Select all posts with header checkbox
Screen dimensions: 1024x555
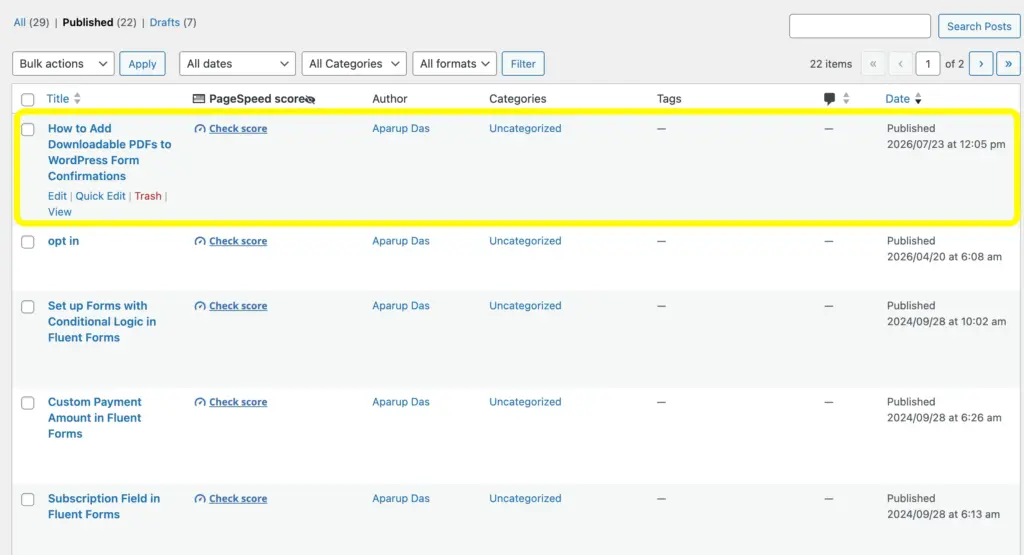(x=27, y=99)
